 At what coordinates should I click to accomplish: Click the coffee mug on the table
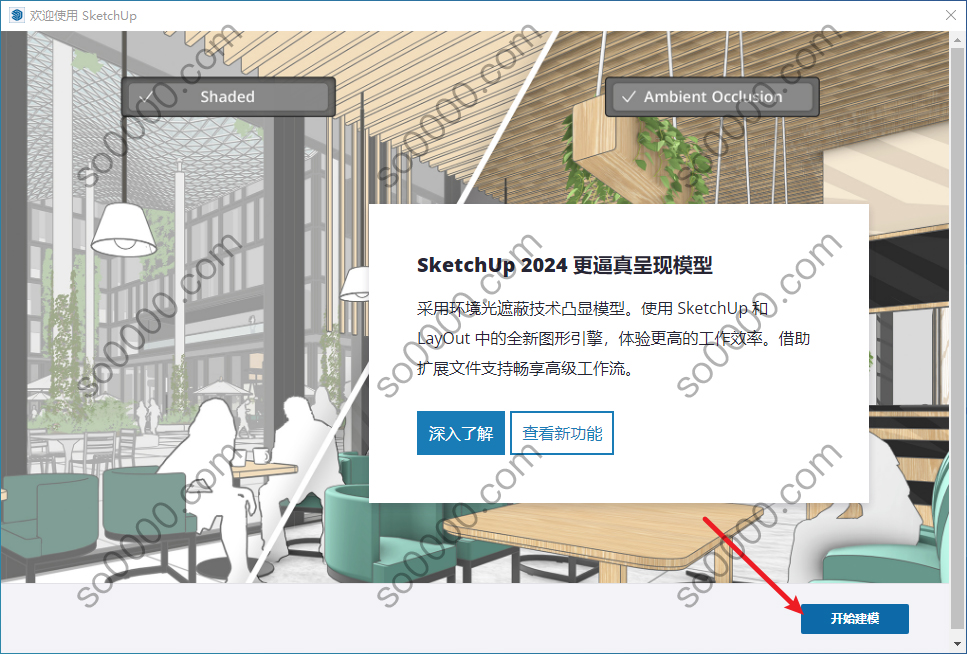pyautogui.click(x=261, y=455)
